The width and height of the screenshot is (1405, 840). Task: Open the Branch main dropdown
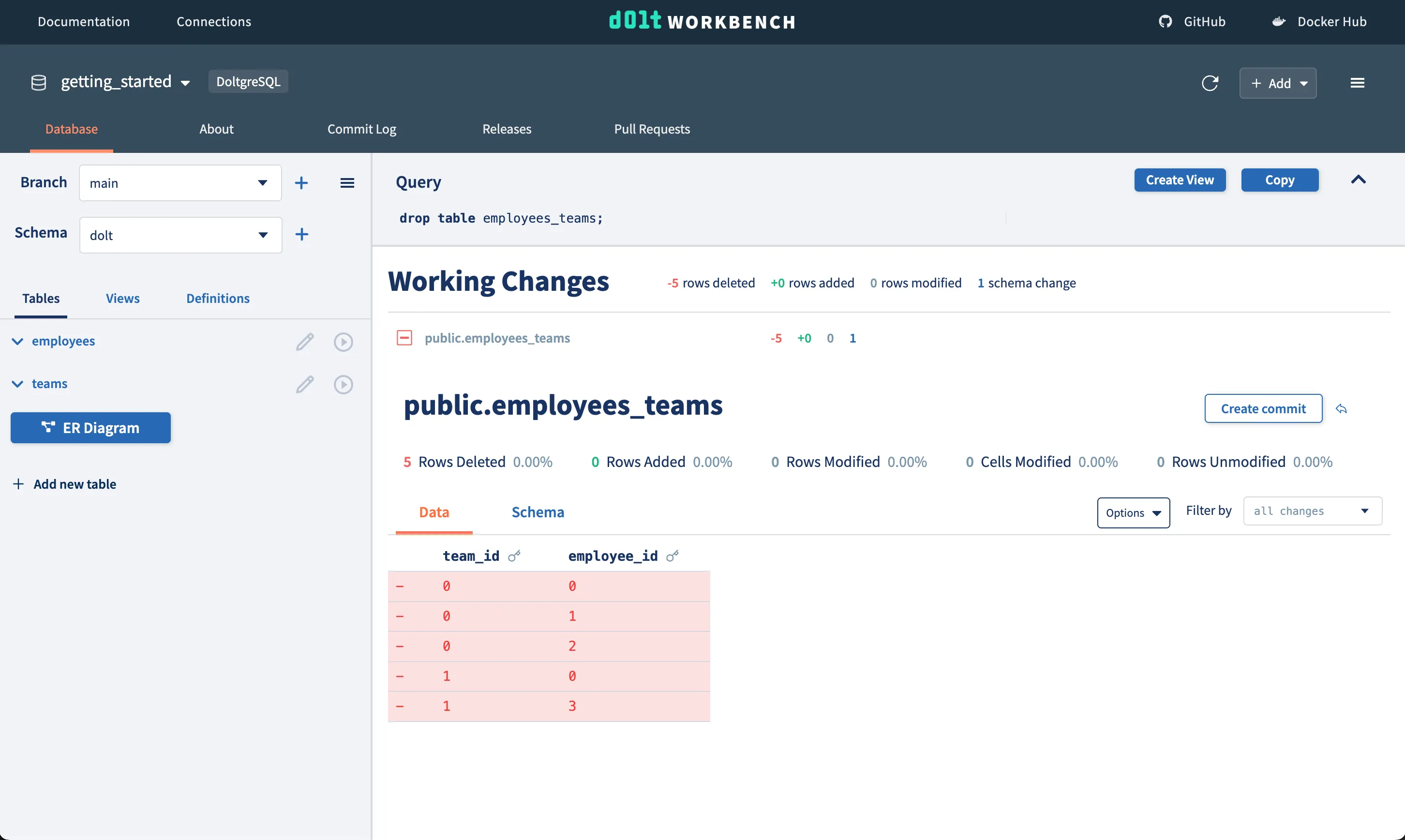[180, 183]
